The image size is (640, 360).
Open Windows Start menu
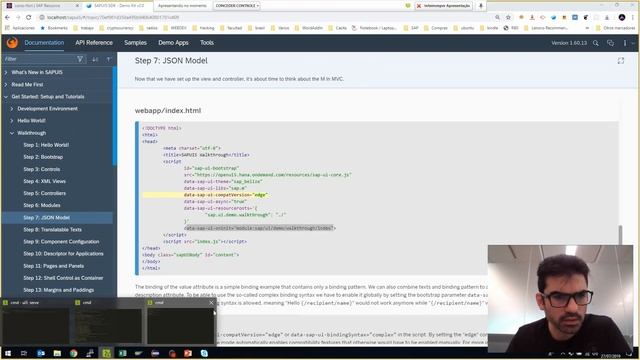click(x=8, y=353)
